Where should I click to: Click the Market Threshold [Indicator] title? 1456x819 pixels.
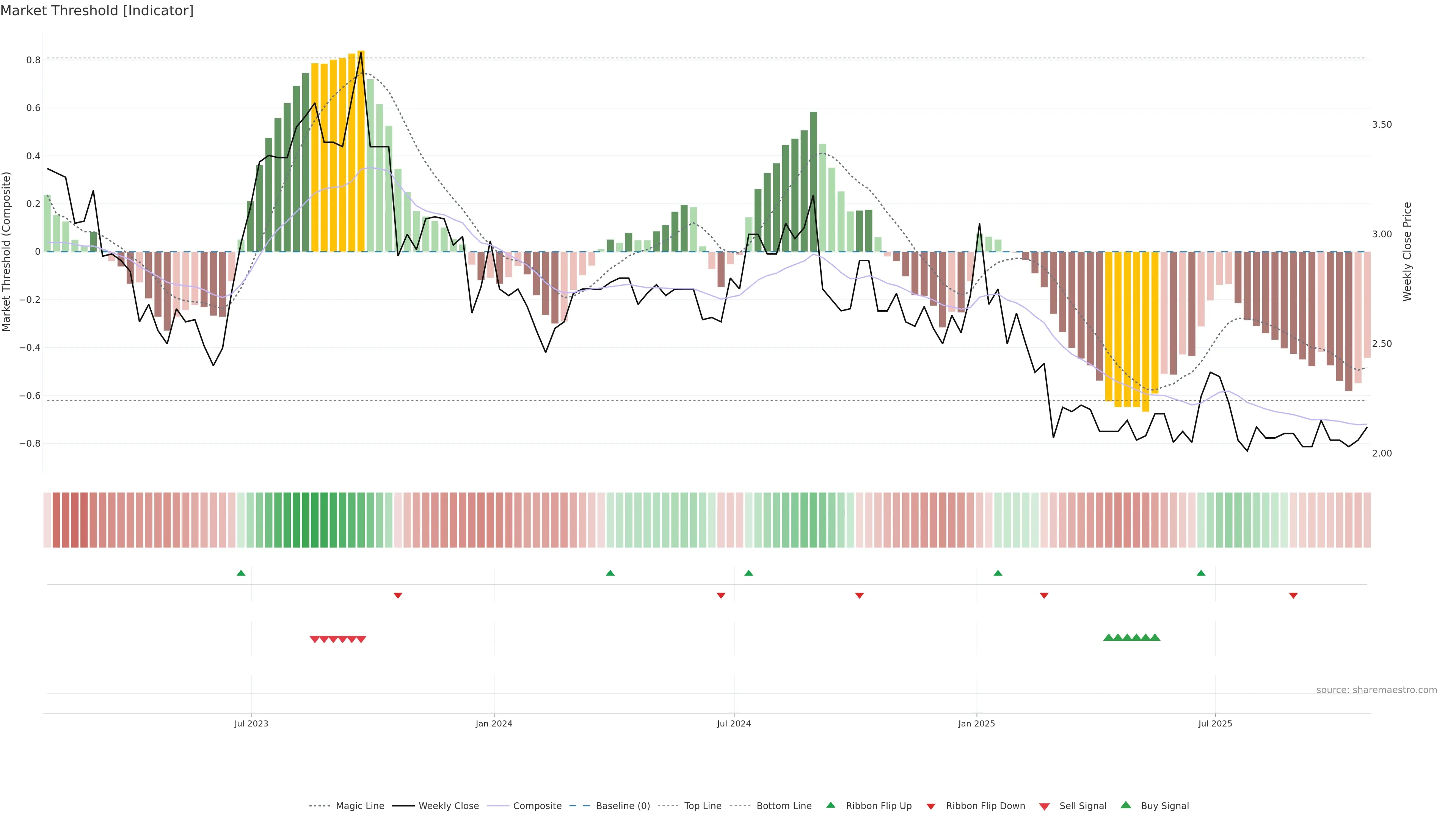97,10
